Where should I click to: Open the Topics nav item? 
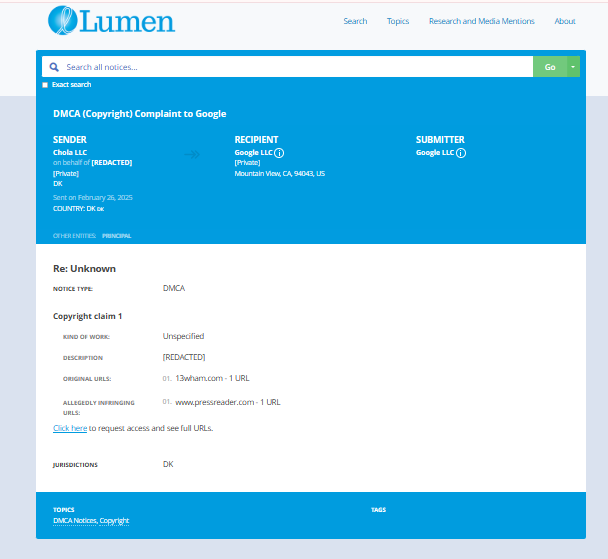398,21
